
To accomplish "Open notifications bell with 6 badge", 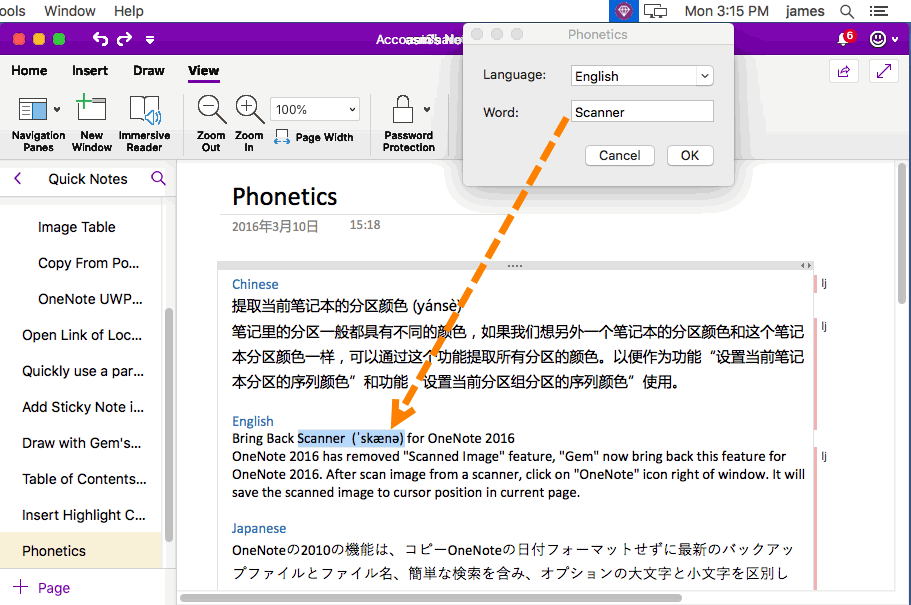I will click(845, 39).
